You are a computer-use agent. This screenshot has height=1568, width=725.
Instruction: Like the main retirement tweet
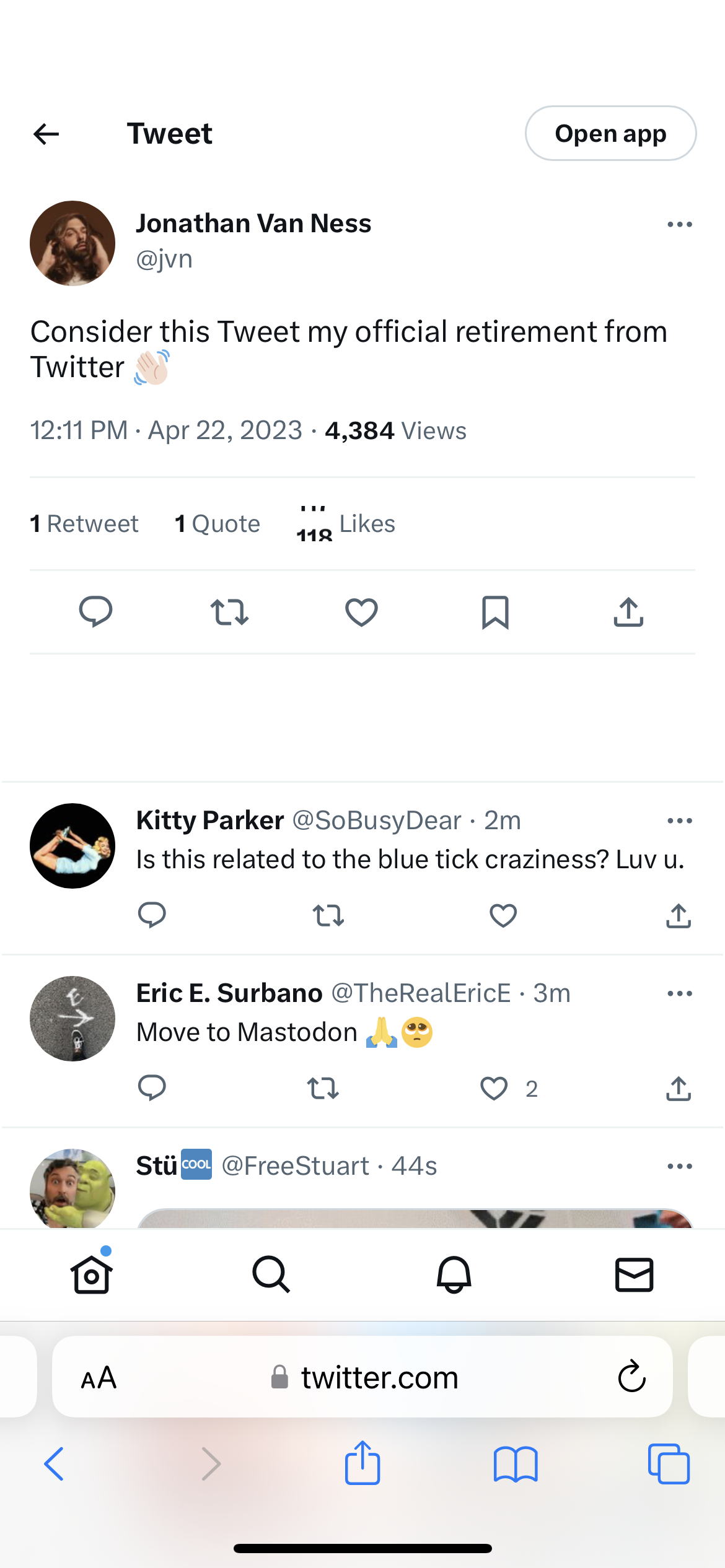pyautogui.click(x=361, y=612)
